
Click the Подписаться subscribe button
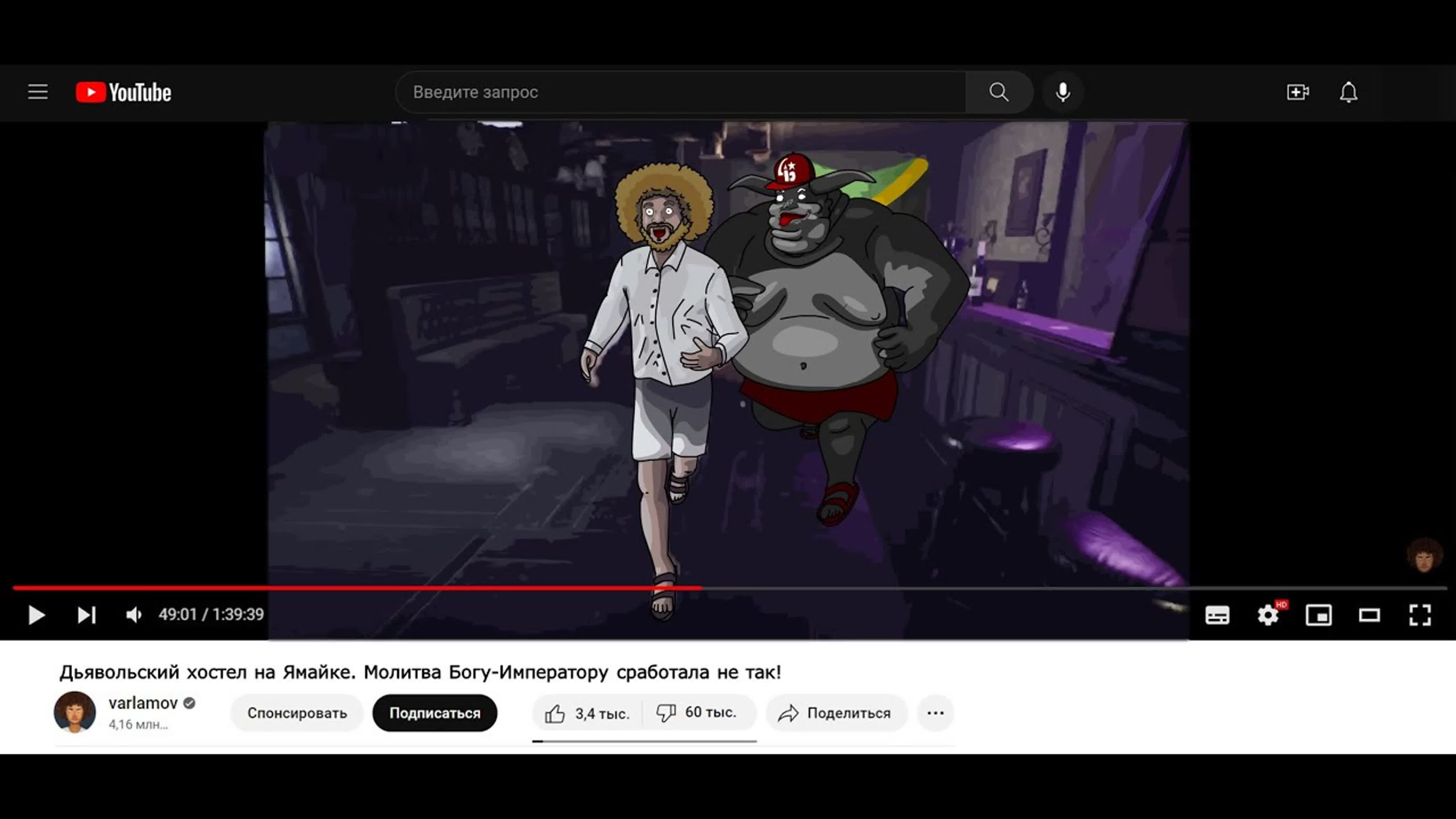click(x=435, y=713)
